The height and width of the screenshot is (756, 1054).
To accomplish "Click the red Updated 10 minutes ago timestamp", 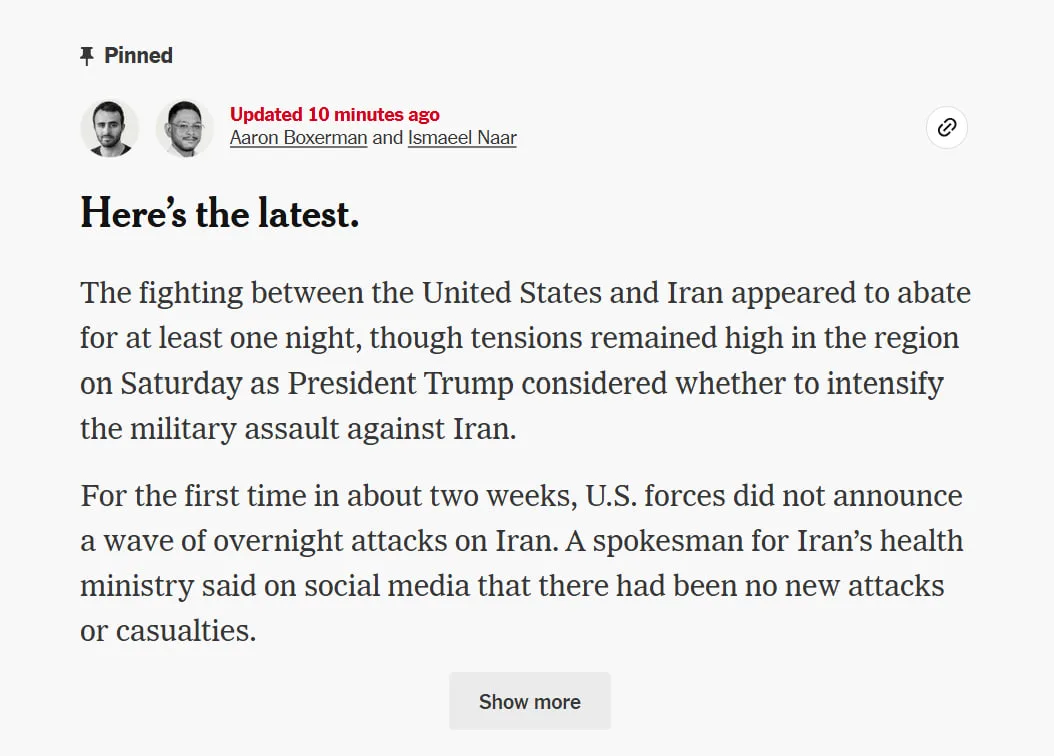I will (335, 114).
